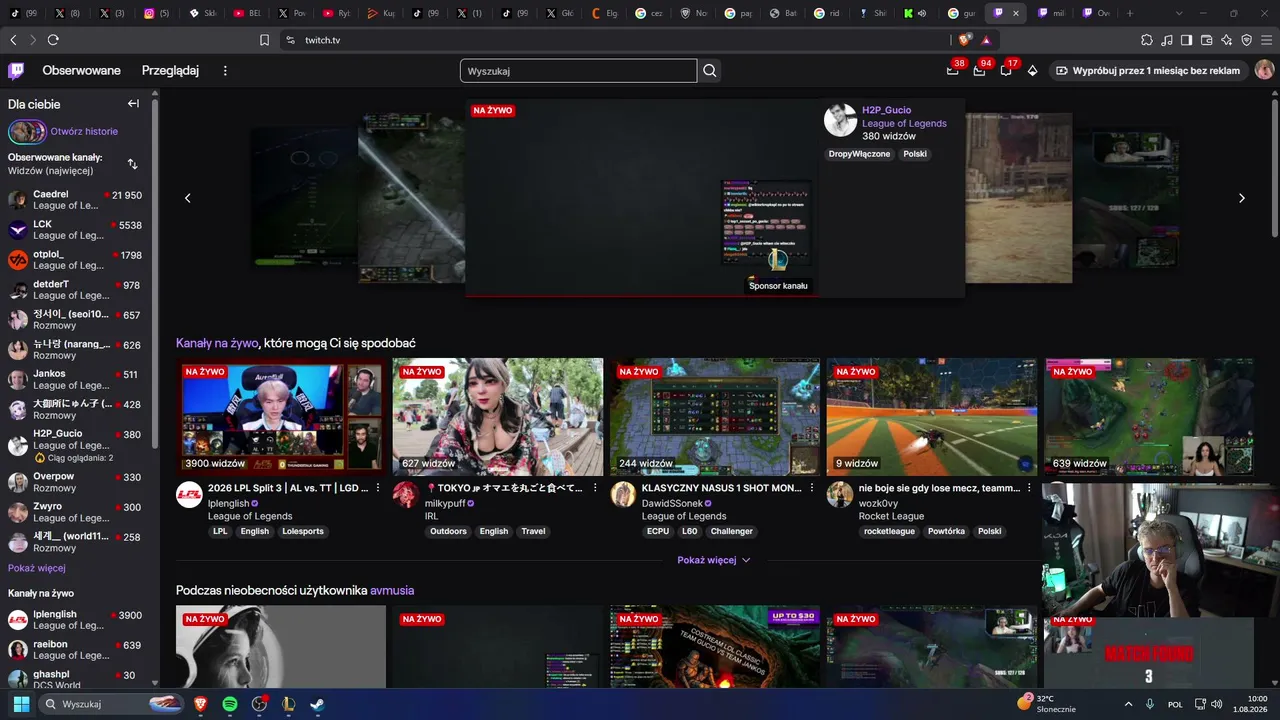Open Jankos channel in sidebar

[76, 379]
